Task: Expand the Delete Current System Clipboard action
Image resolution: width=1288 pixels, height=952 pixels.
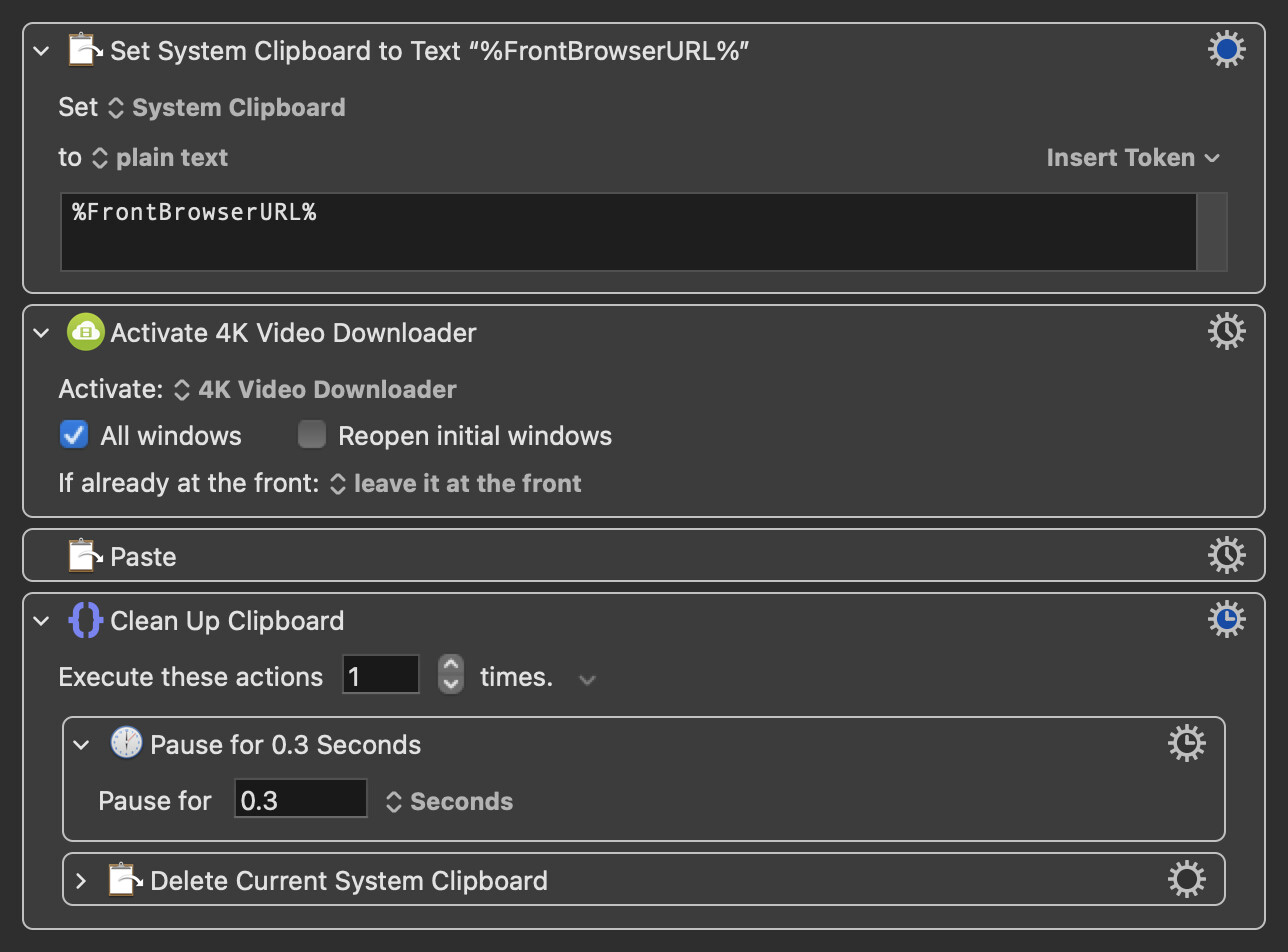Action: tap(81, 881)
